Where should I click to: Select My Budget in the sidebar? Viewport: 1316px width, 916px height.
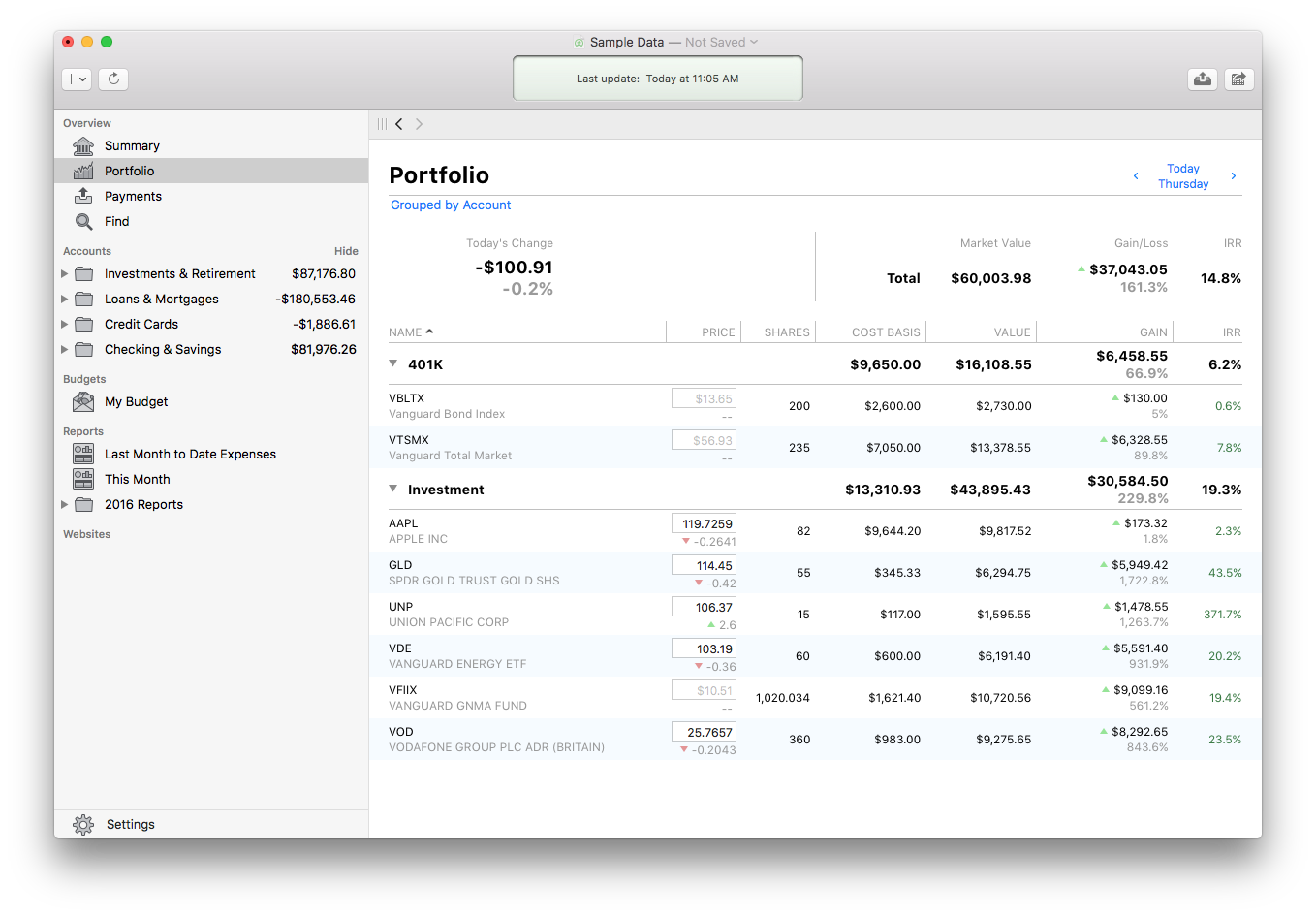[x=210, y=401]
